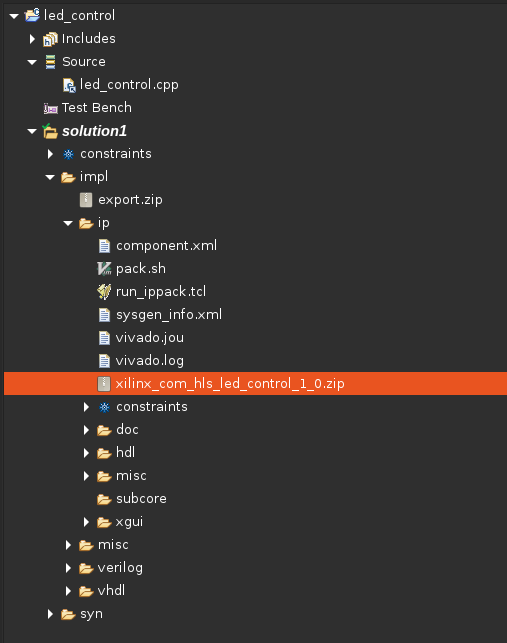Click the led_control project icon
Image resolution: width=507 pixels, height=643 pixels.
coord(32,15)
